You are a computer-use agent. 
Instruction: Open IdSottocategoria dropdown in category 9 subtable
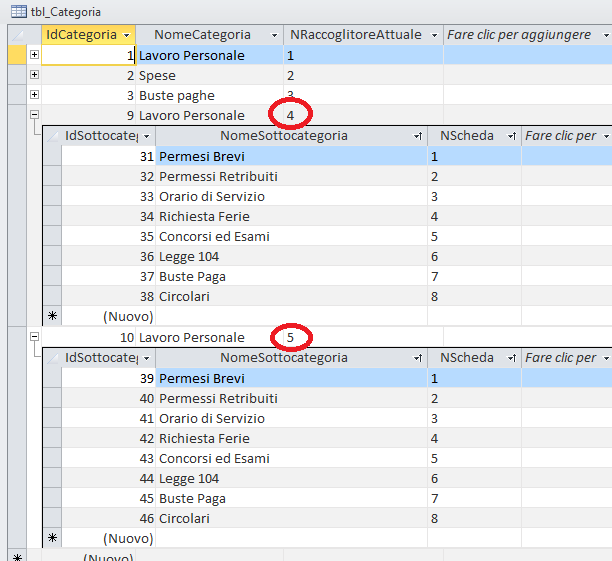[x=146, y=136]
